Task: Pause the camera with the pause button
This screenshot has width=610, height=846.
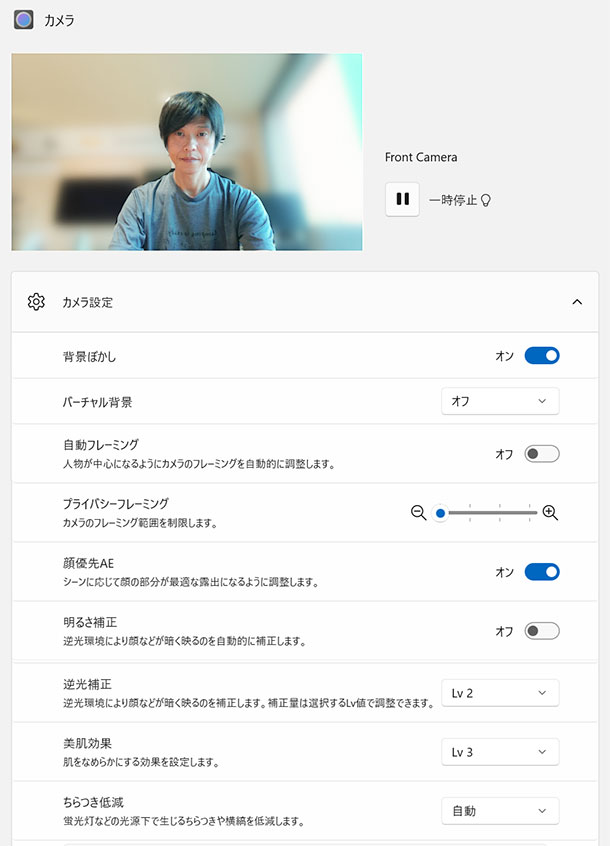Action: click(x=402, y=199)
